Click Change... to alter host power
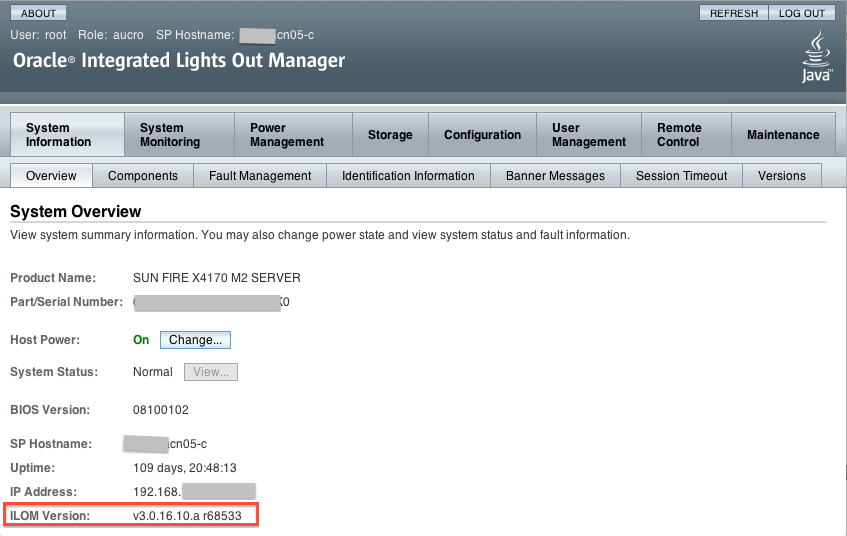Image resolution: width=847 pixels, height=536 pixels. click(195, 340)
